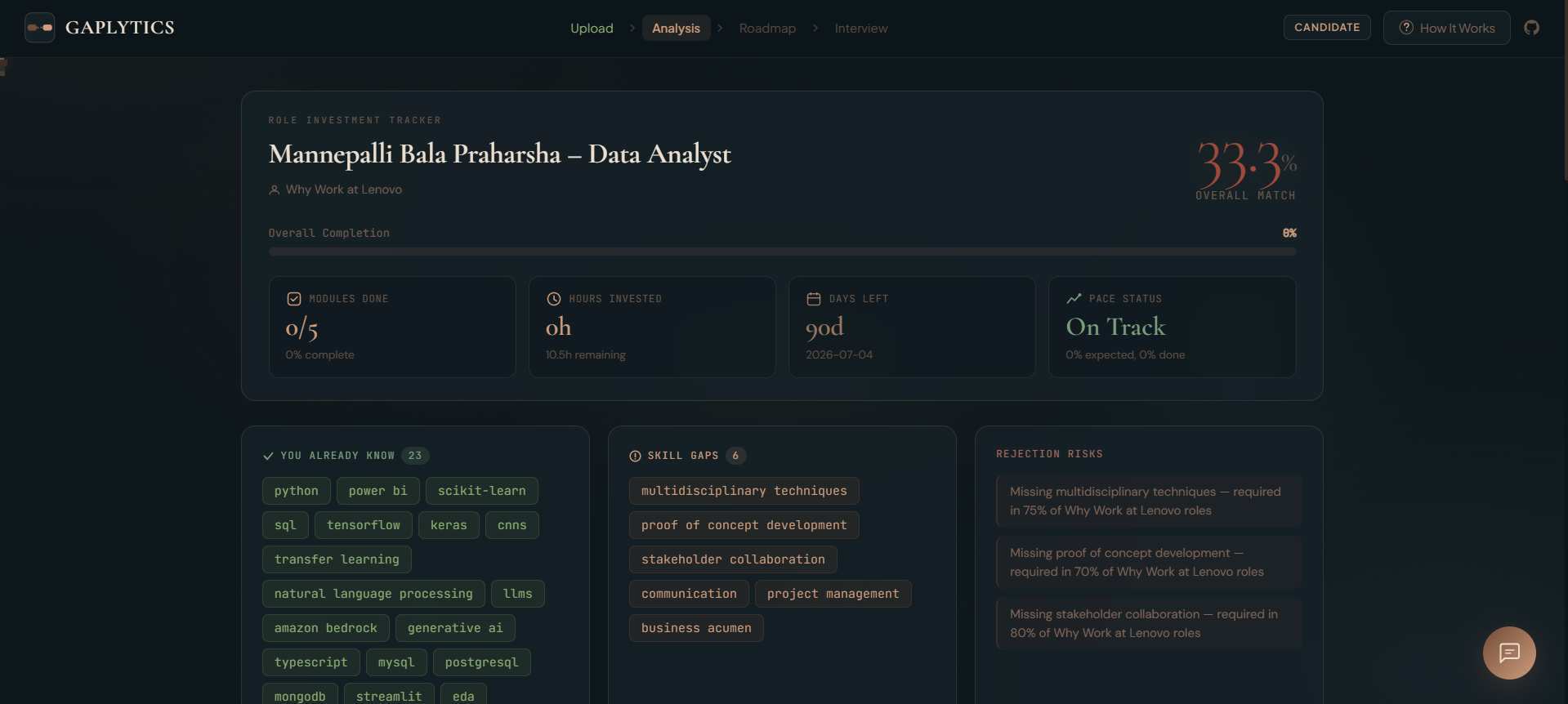Click the natural language processing tag
The height and width of the screenshot is (704, 1568).
click(373, 594)
